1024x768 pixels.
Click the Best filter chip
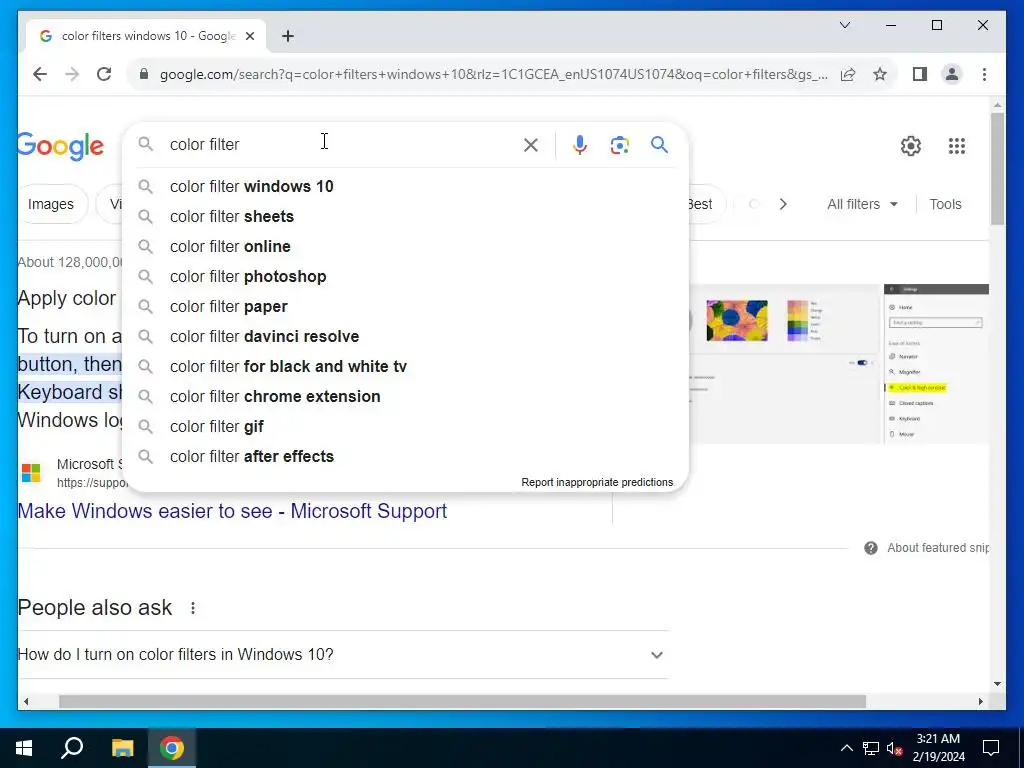coord(704,204)
